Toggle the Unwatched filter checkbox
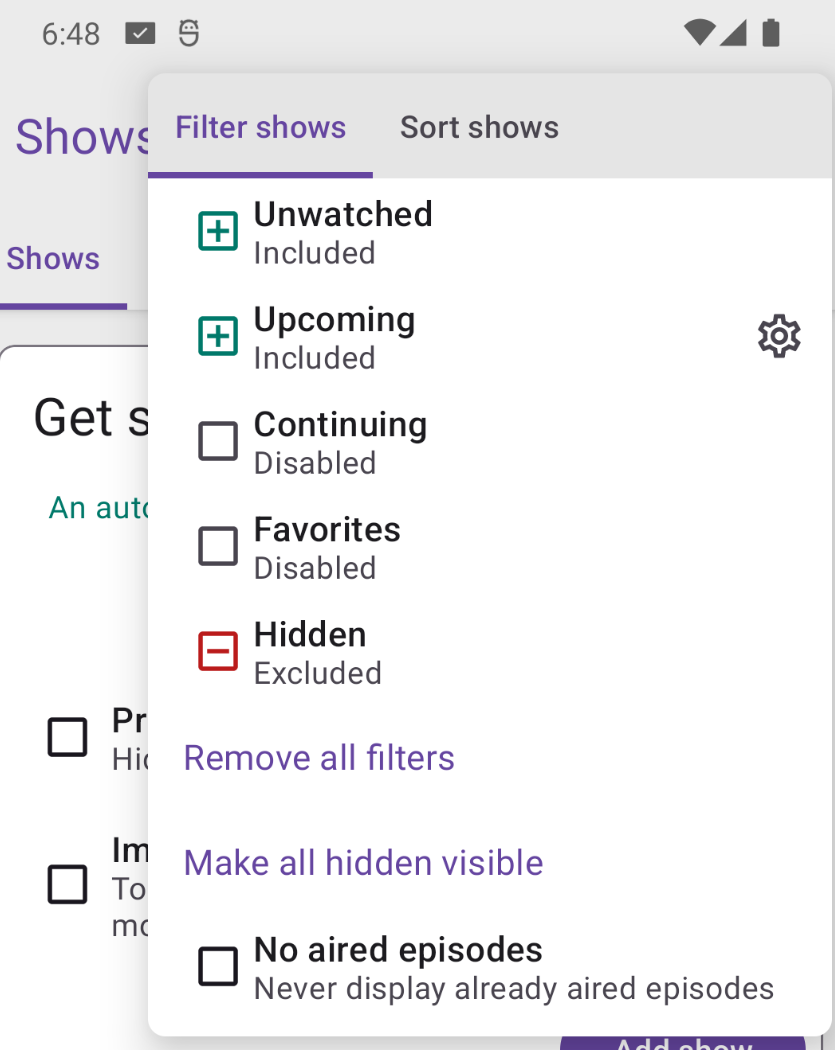835x1050 pixels. [218, 231]
